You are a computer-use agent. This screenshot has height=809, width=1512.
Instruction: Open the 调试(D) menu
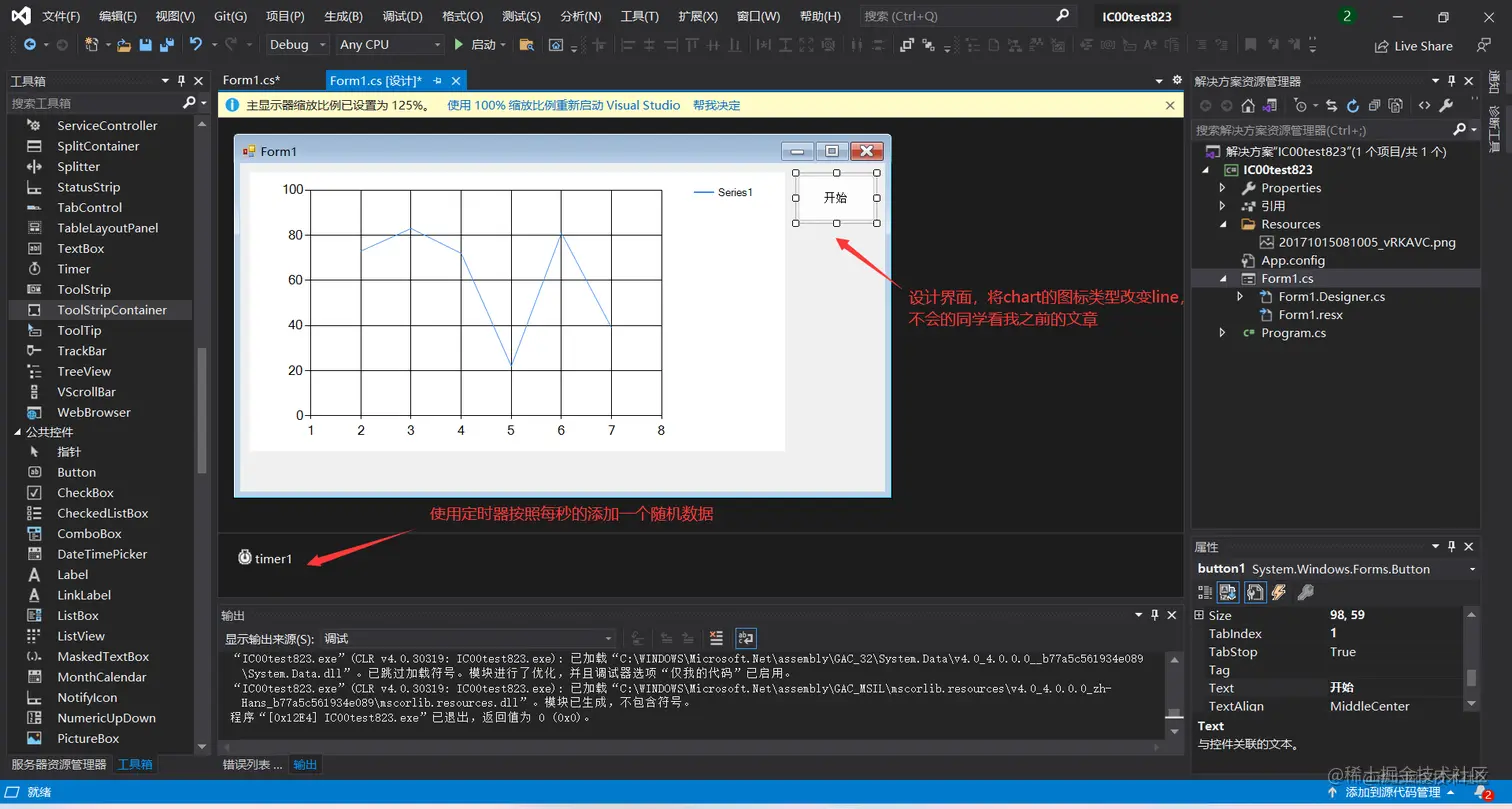(402, 17)
